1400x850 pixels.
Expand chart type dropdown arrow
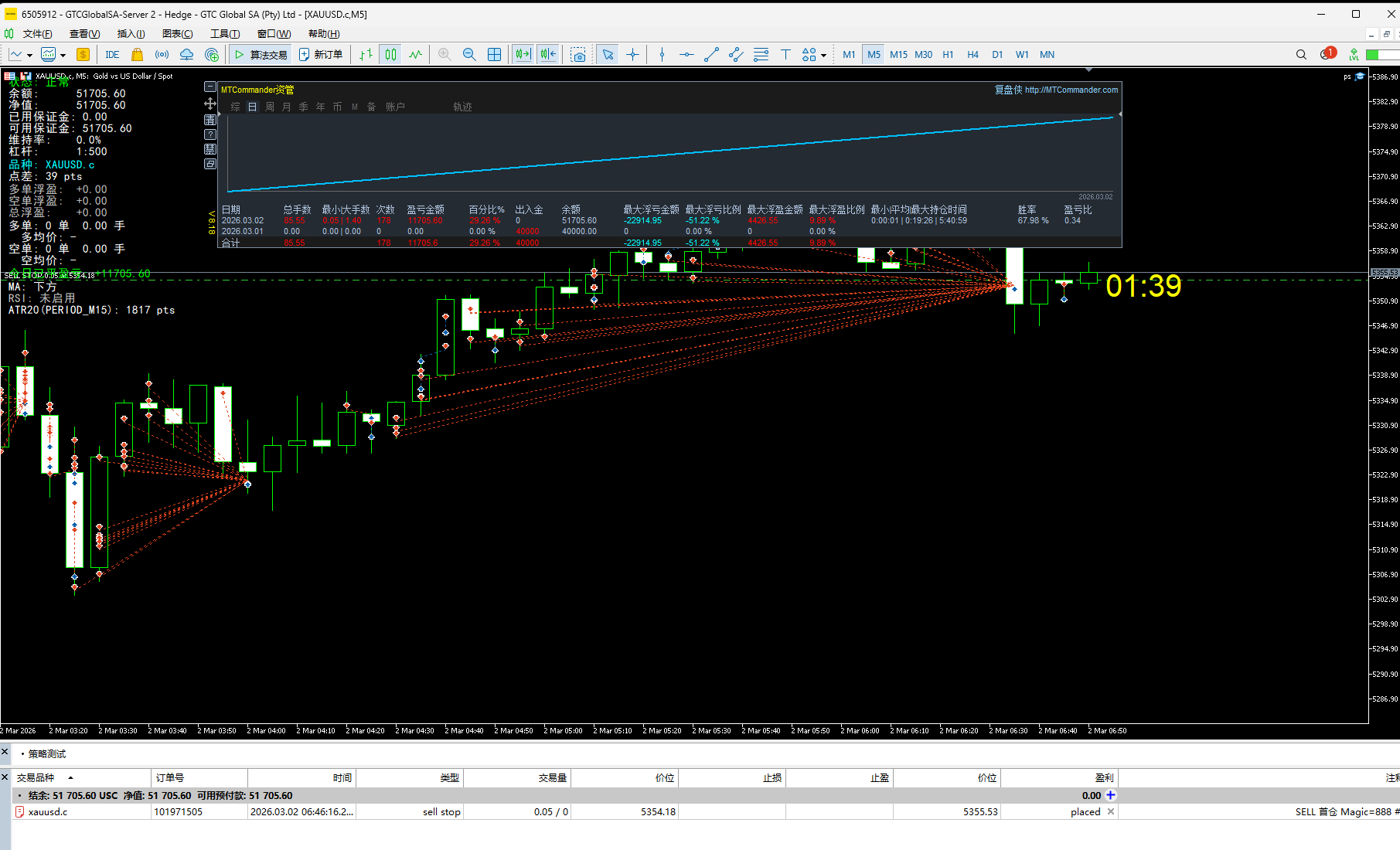click(29, 55)
